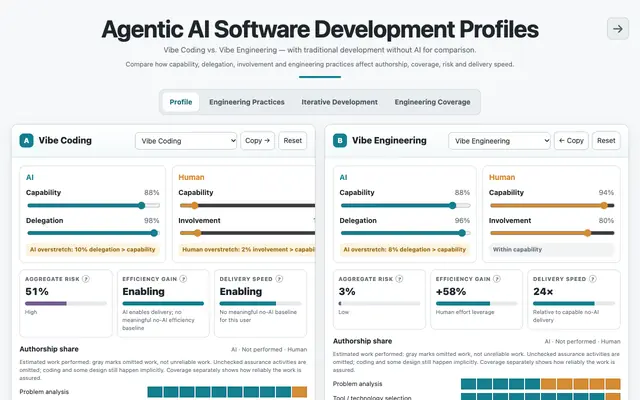Click the 'Copy →' button in panel A
The height and width of the screenshot is (400, 640).
pos(258,140)
